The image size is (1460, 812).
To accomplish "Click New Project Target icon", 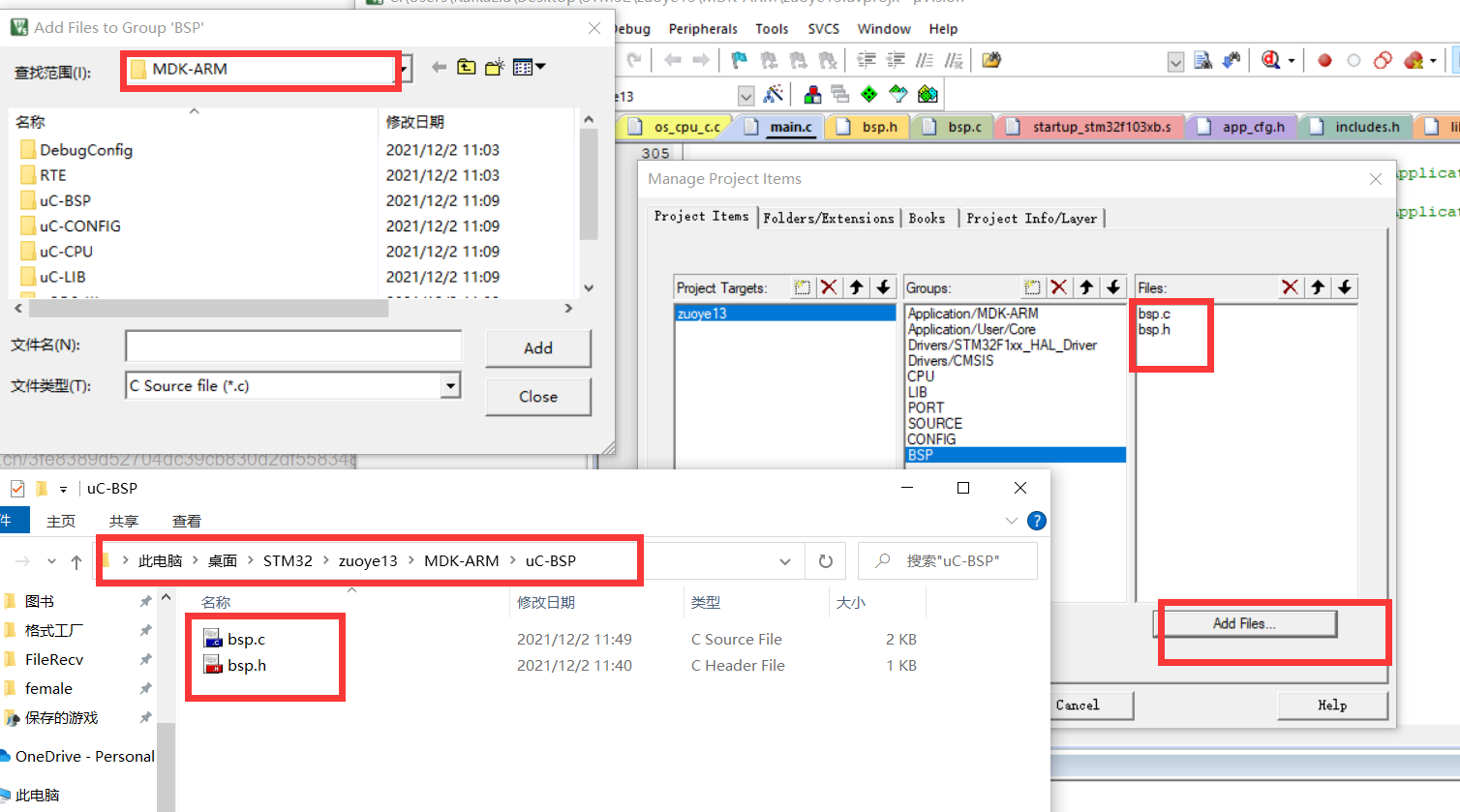I will click(x=802, y=287).
